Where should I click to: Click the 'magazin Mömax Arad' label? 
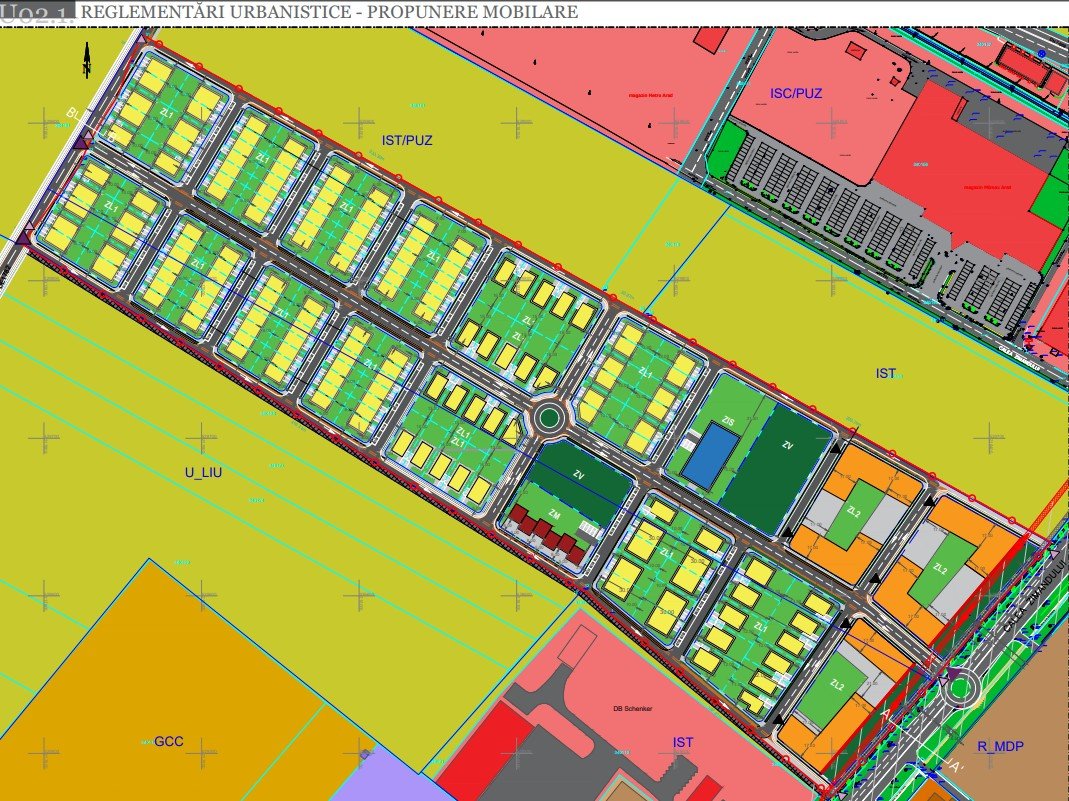pos(987,187)
